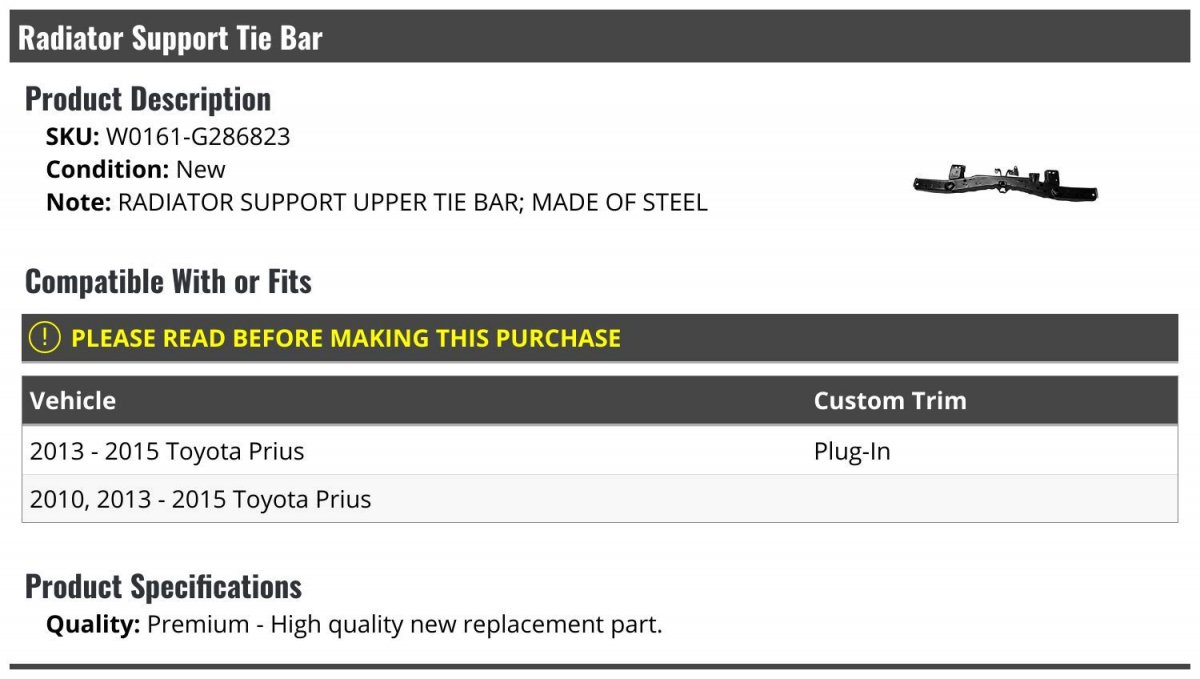The image size is (1200, 679).
Task: Click the Product Description heading
Action: tap(148, 99)
